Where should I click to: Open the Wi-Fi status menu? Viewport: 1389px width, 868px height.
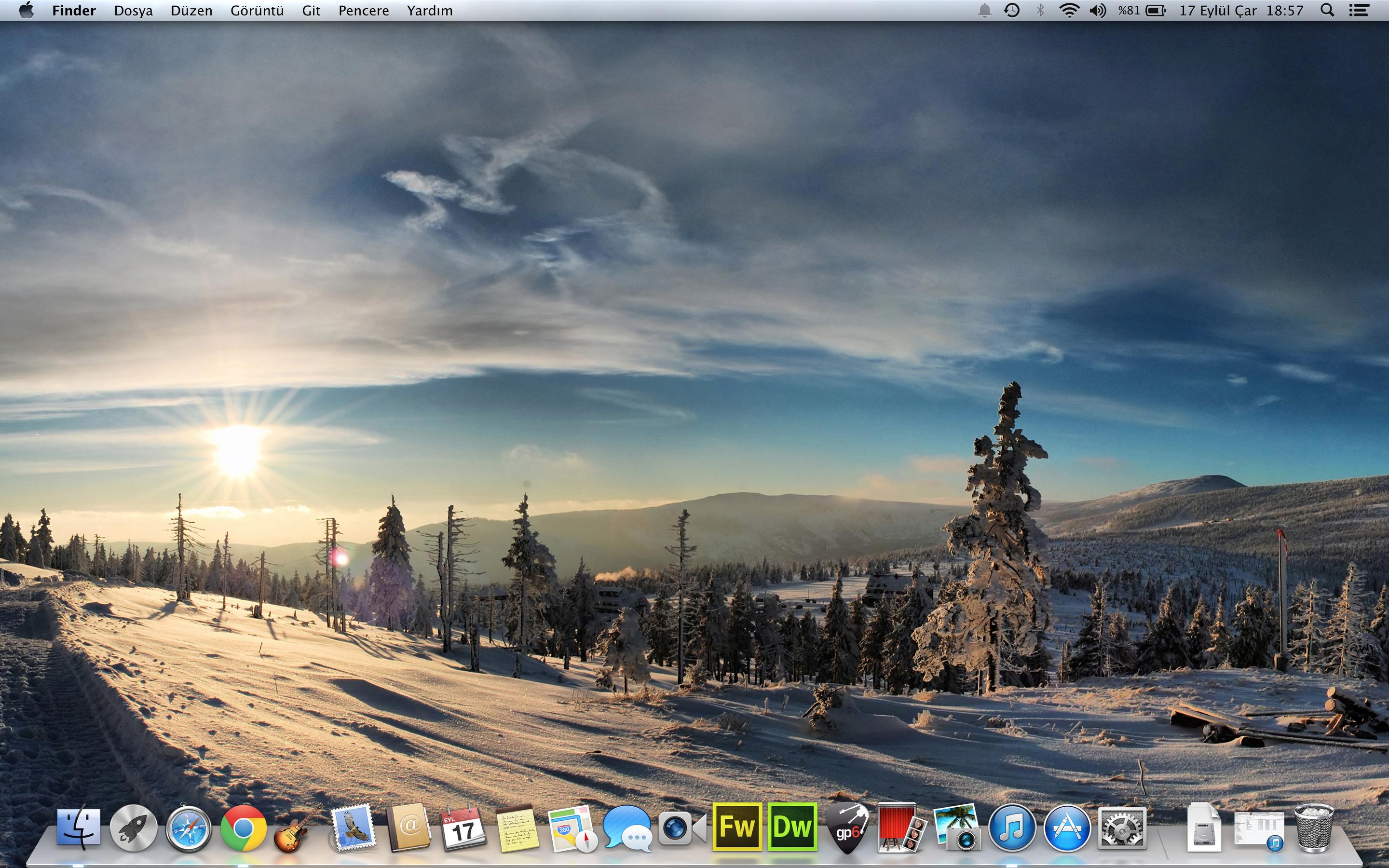(x=1068, y=10)
